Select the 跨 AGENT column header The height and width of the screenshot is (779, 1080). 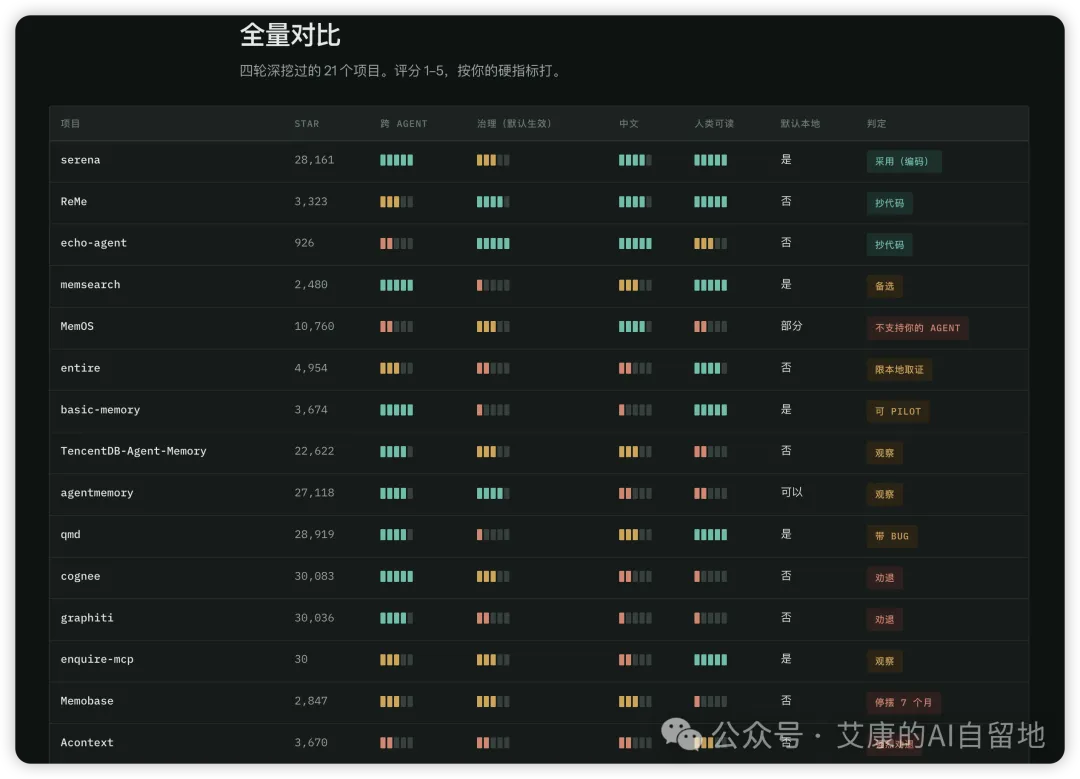pos(404,124)
